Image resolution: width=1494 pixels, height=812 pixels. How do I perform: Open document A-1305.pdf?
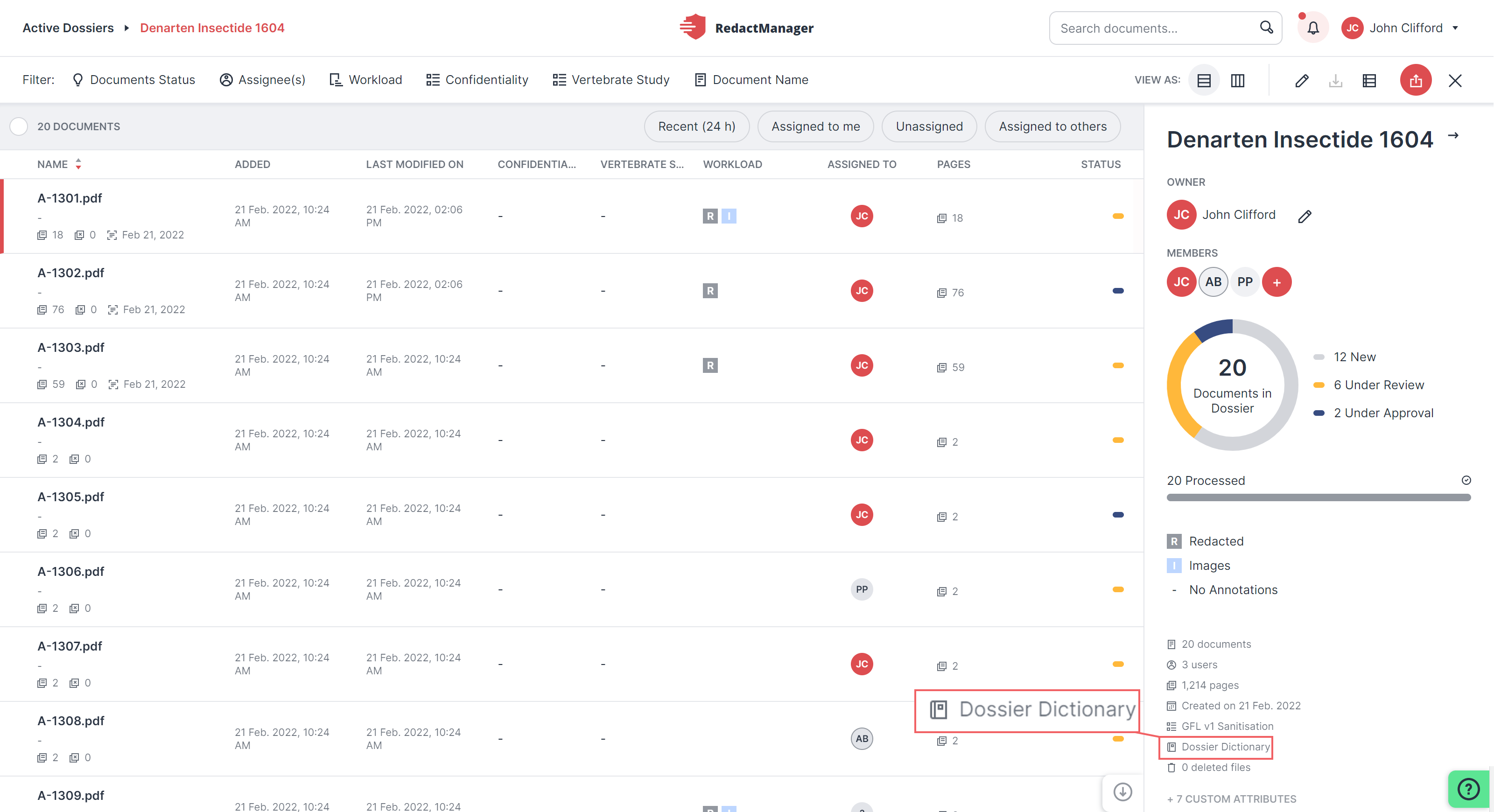pyautogui.click(x=71, y=497)
